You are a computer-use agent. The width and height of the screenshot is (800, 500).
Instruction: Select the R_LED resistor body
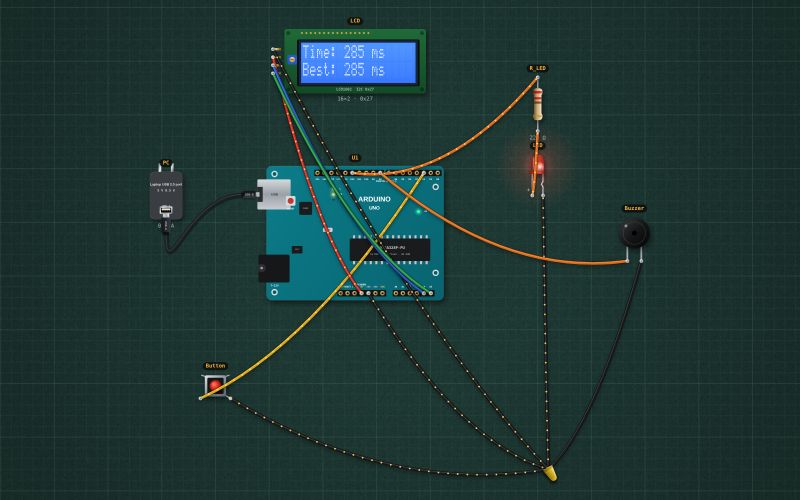pos(538,104)
